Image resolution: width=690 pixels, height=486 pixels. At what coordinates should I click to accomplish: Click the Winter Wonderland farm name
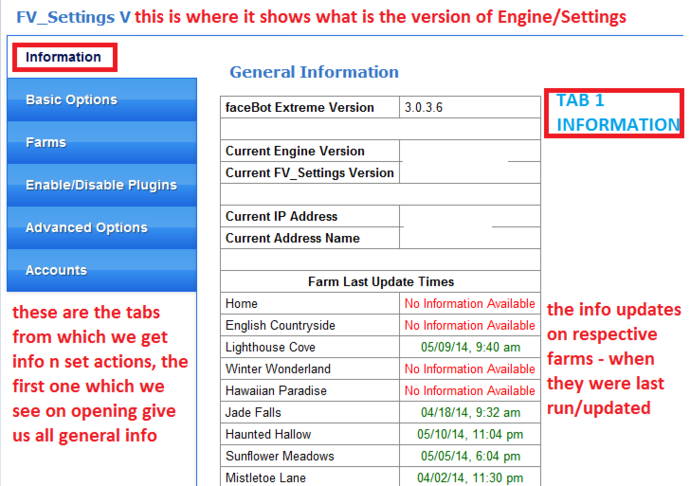(x=278, y=369)
